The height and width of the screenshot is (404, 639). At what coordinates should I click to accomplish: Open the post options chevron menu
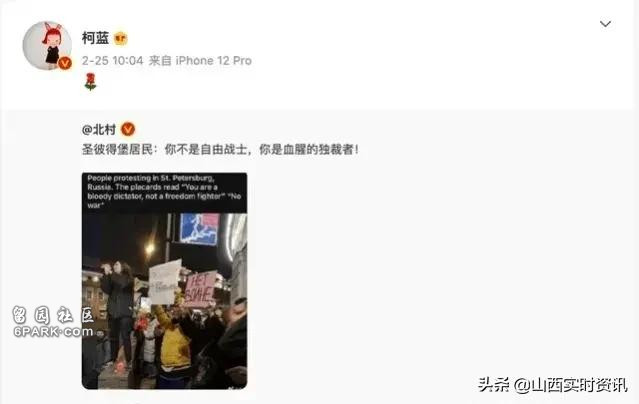605,24
